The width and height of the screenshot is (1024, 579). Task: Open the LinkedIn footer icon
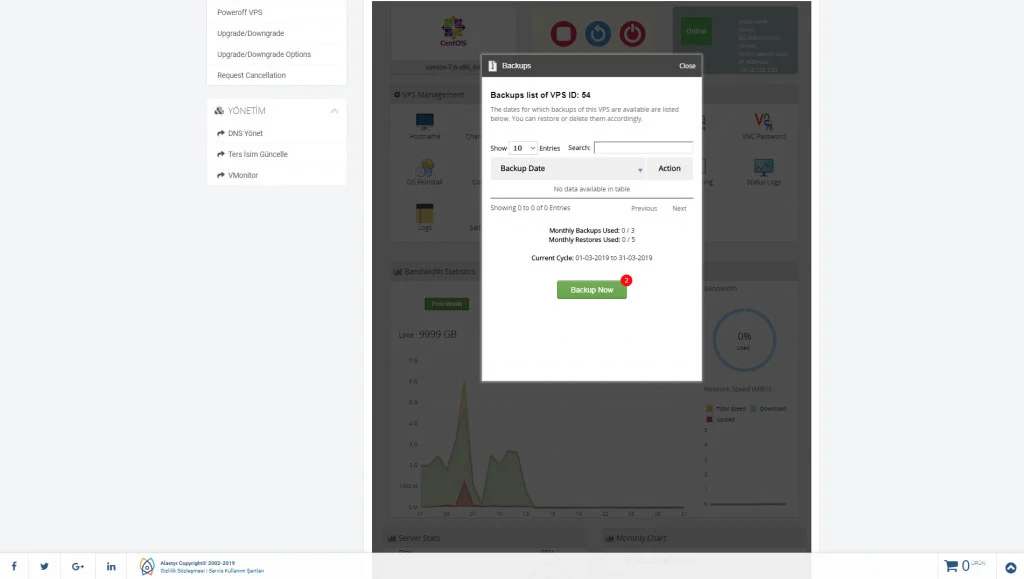[x=111, y=566]
